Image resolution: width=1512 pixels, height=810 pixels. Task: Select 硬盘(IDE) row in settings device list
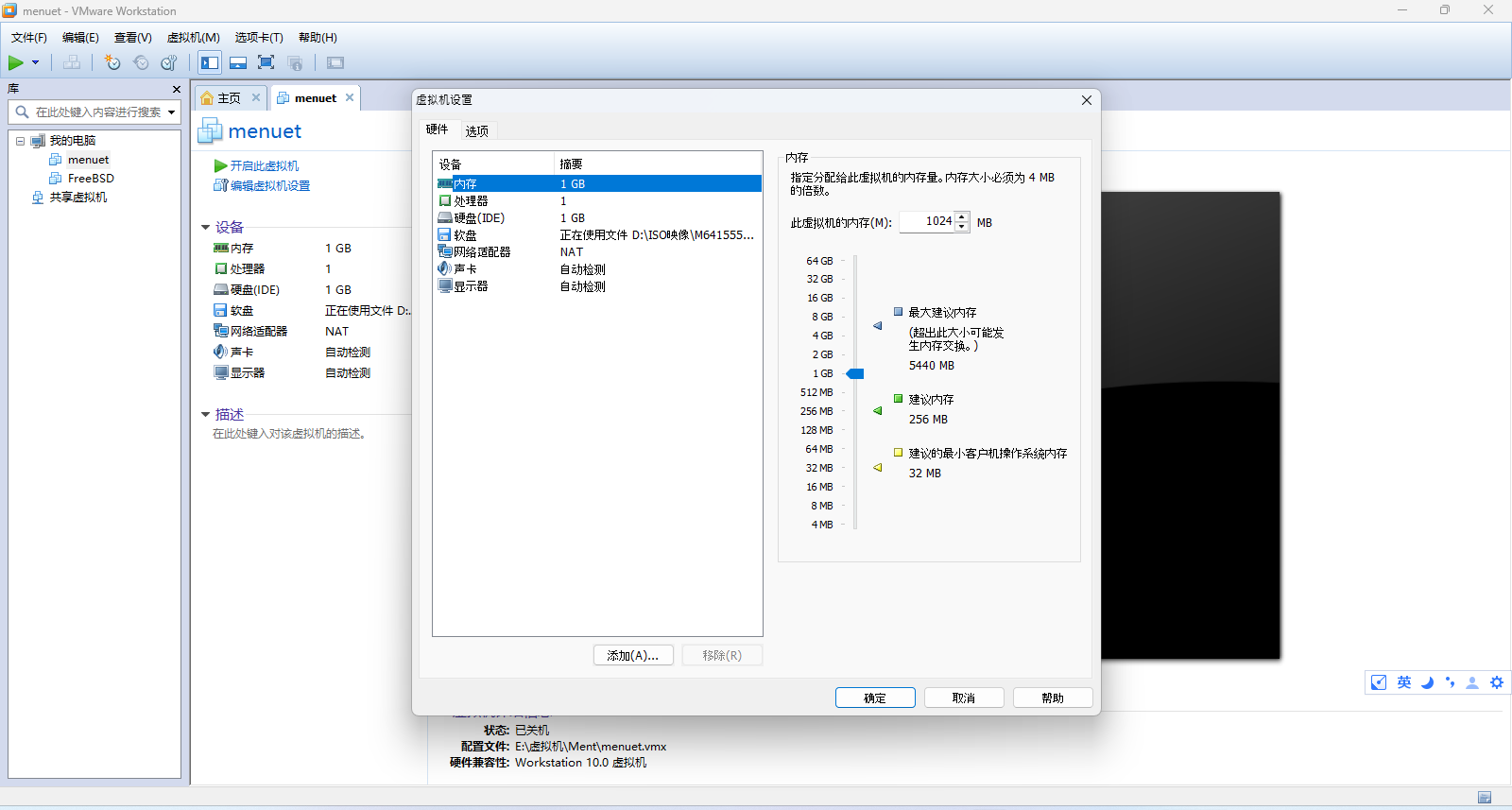(597, 218)
